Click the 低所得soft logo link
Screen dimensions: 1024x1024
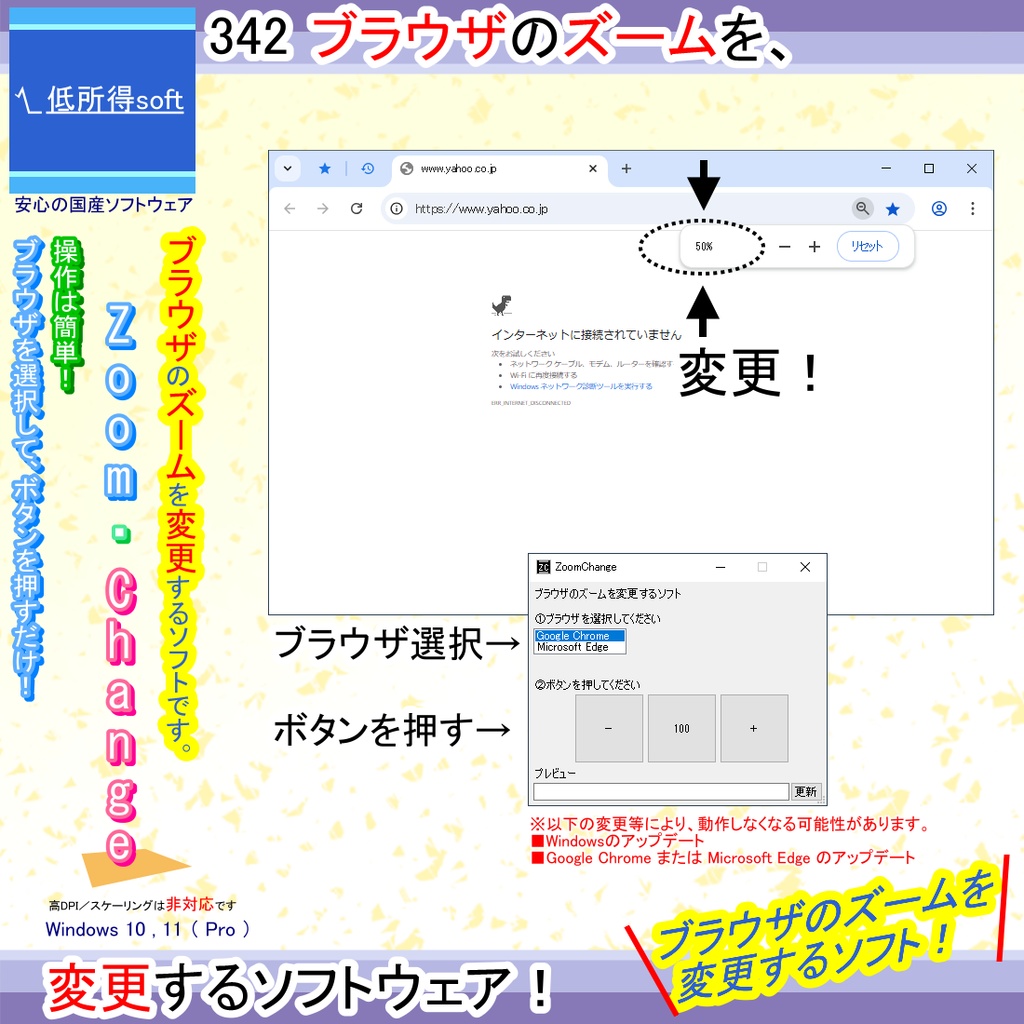pos(114,99)
